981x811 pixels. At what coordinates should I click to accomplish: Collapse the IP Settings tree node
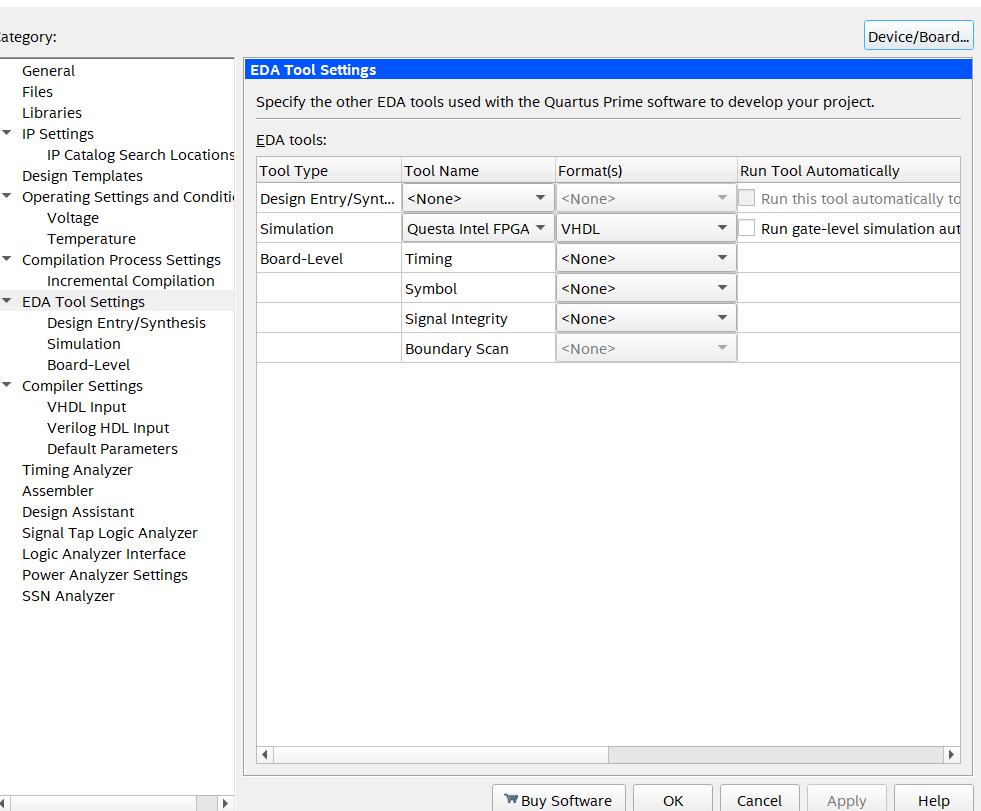pyautogui.click(x=8, y=134)
